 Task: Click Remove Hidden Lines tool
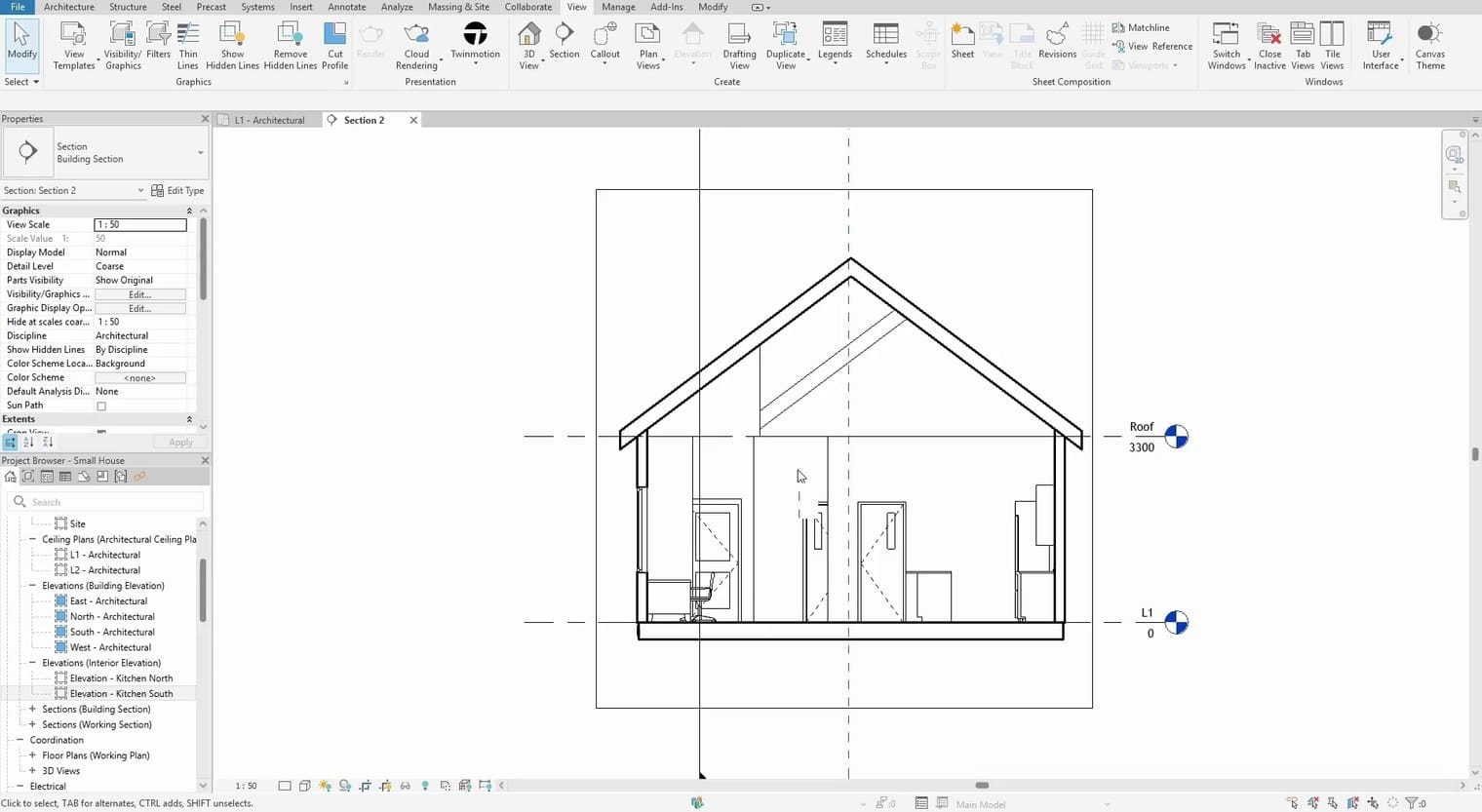[290, 46]
